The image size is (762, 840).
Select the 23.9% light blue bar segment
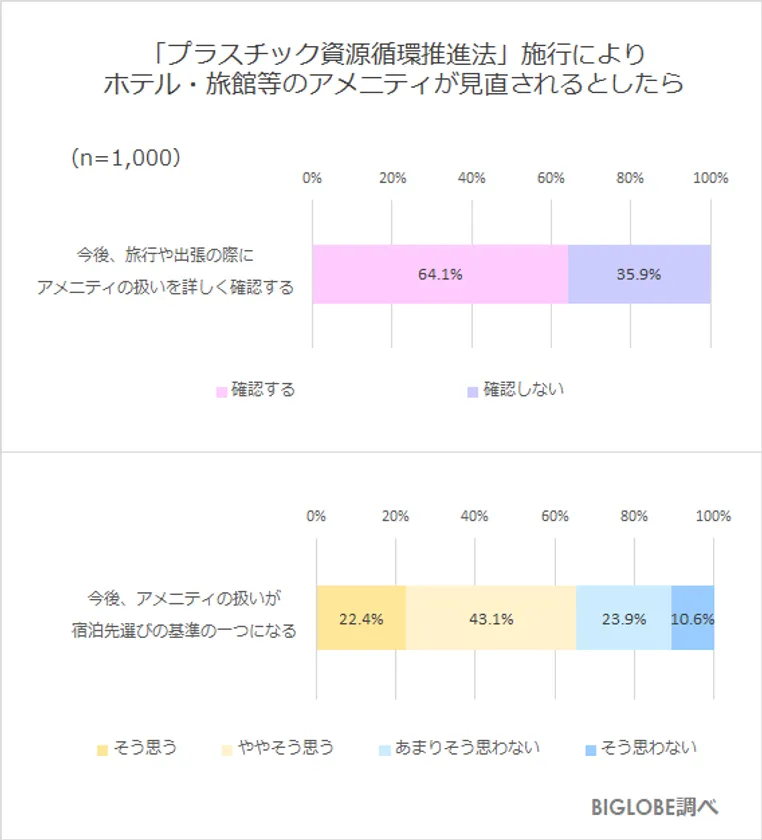coord(623,618)
